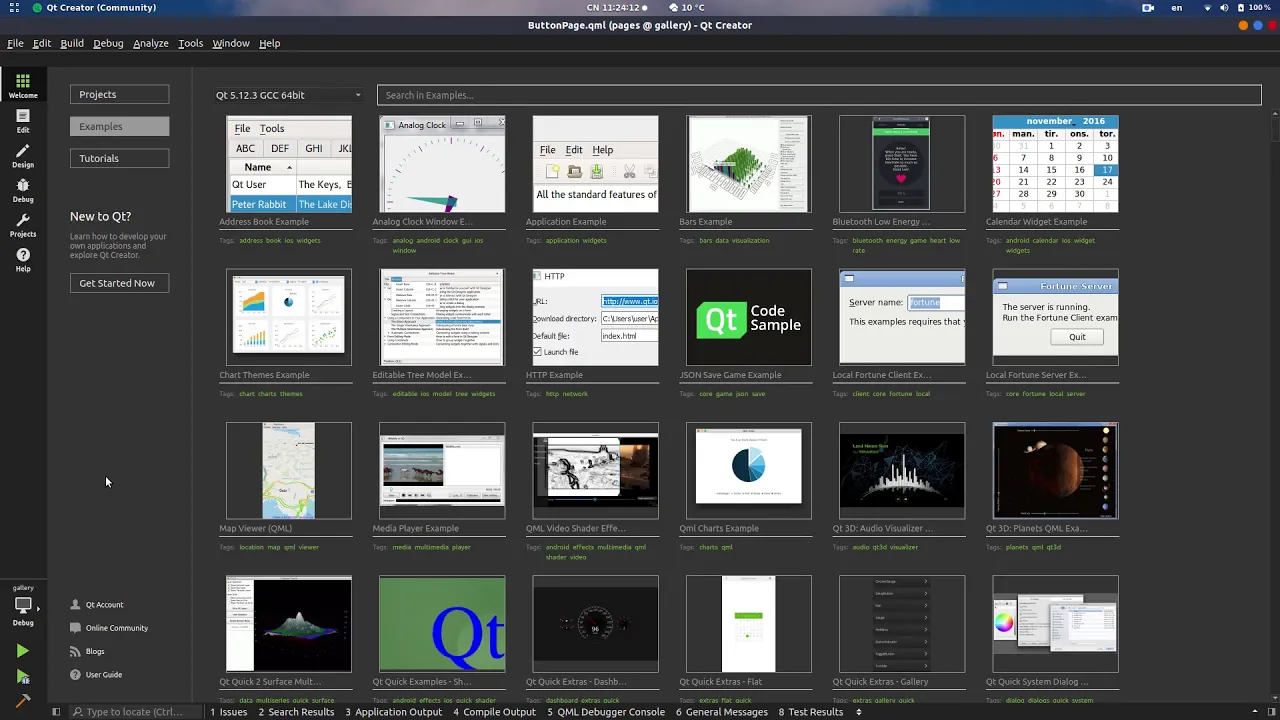Screen dimensions: 1280x720
Task: Click the Type to locate field
Action: [134, 712]
